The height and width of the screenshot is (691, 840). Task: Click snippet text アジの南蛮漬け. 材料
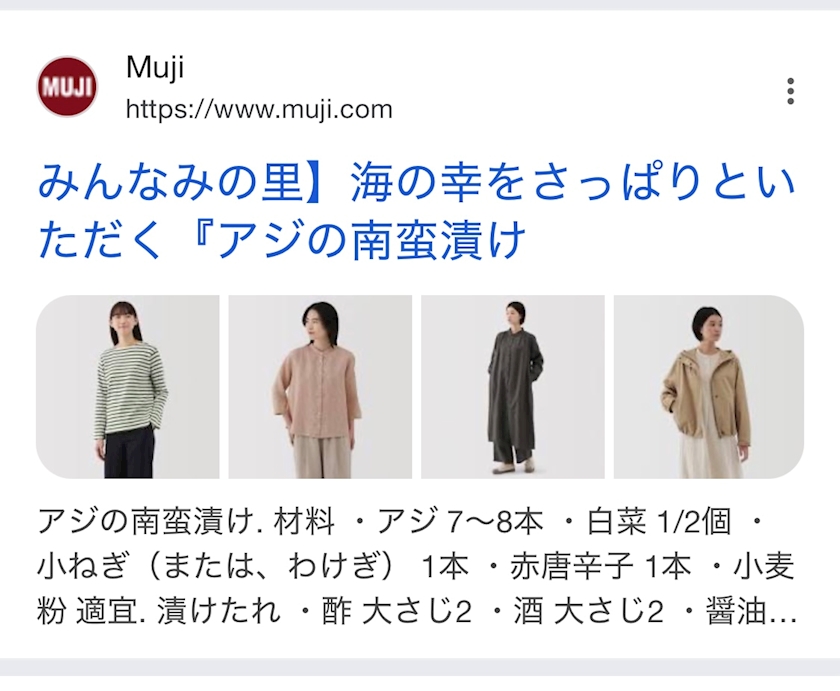point(186,521)
